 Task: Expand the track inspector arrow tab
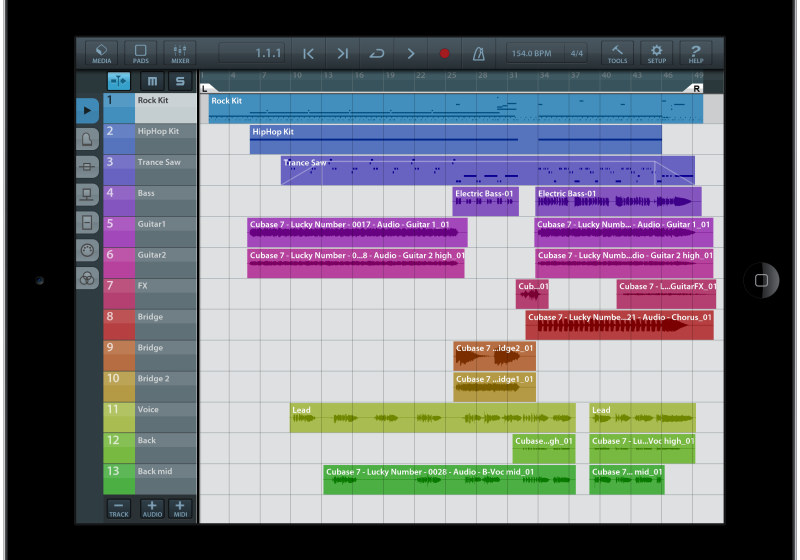88,111
